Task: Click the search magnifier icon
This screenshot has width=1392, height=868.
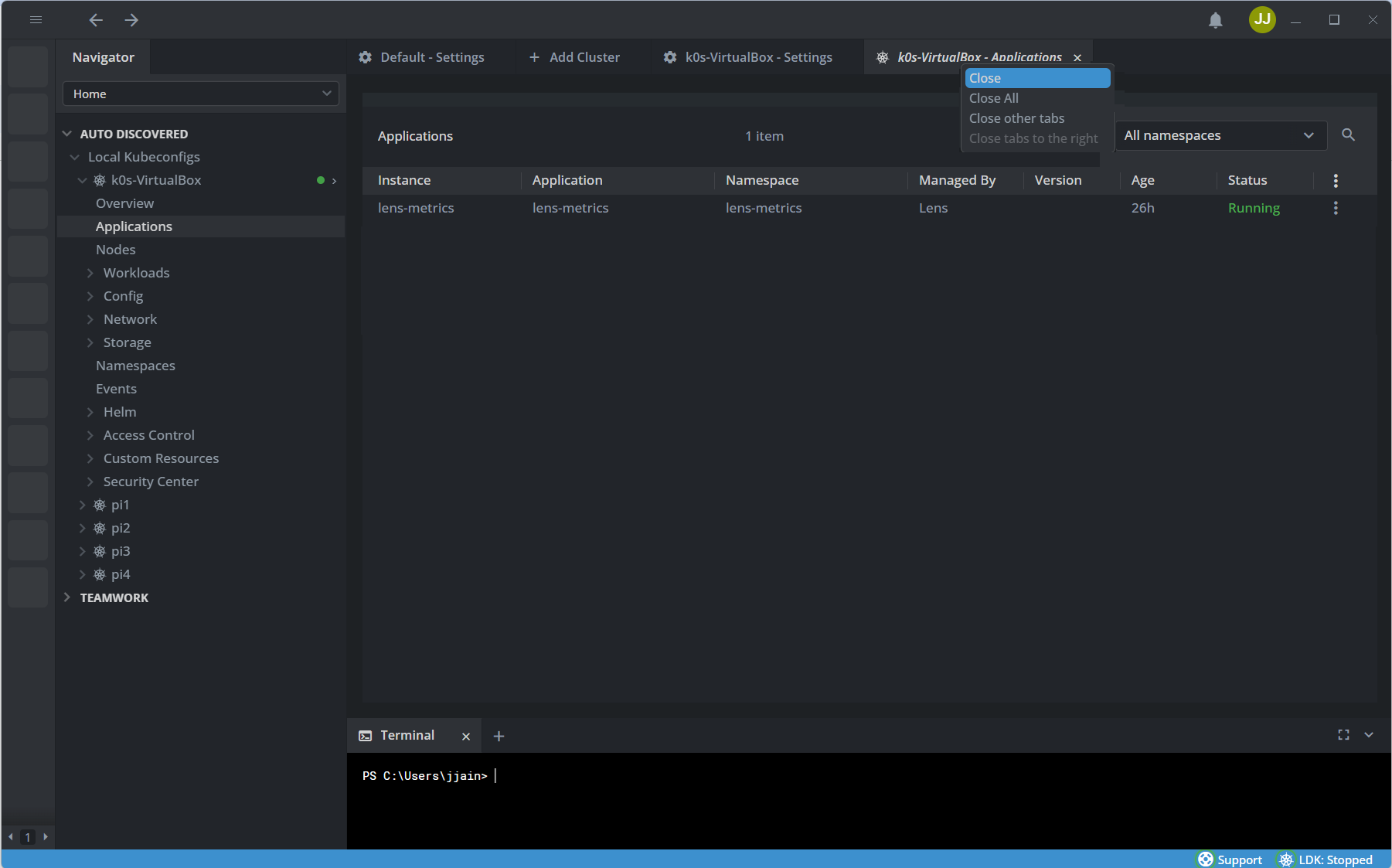Action: pos(1348,135)
